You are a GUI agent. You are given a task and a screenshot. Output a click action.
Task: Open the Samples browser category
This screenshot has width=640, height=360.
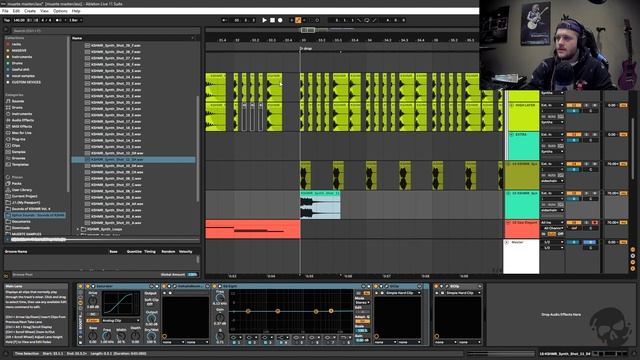18,152
